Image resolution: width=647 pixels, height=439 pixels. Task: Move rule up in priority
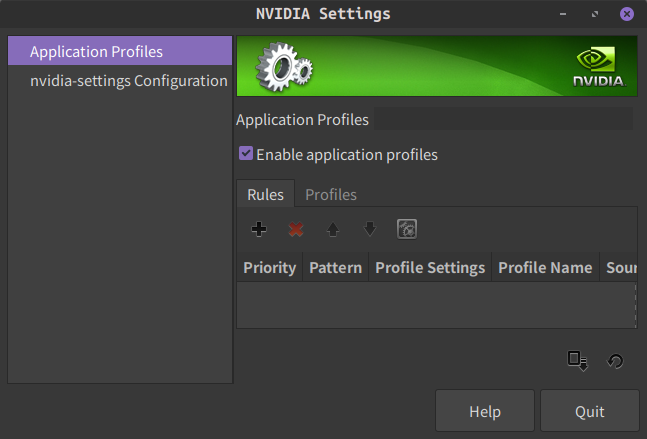tap(333, 229)
